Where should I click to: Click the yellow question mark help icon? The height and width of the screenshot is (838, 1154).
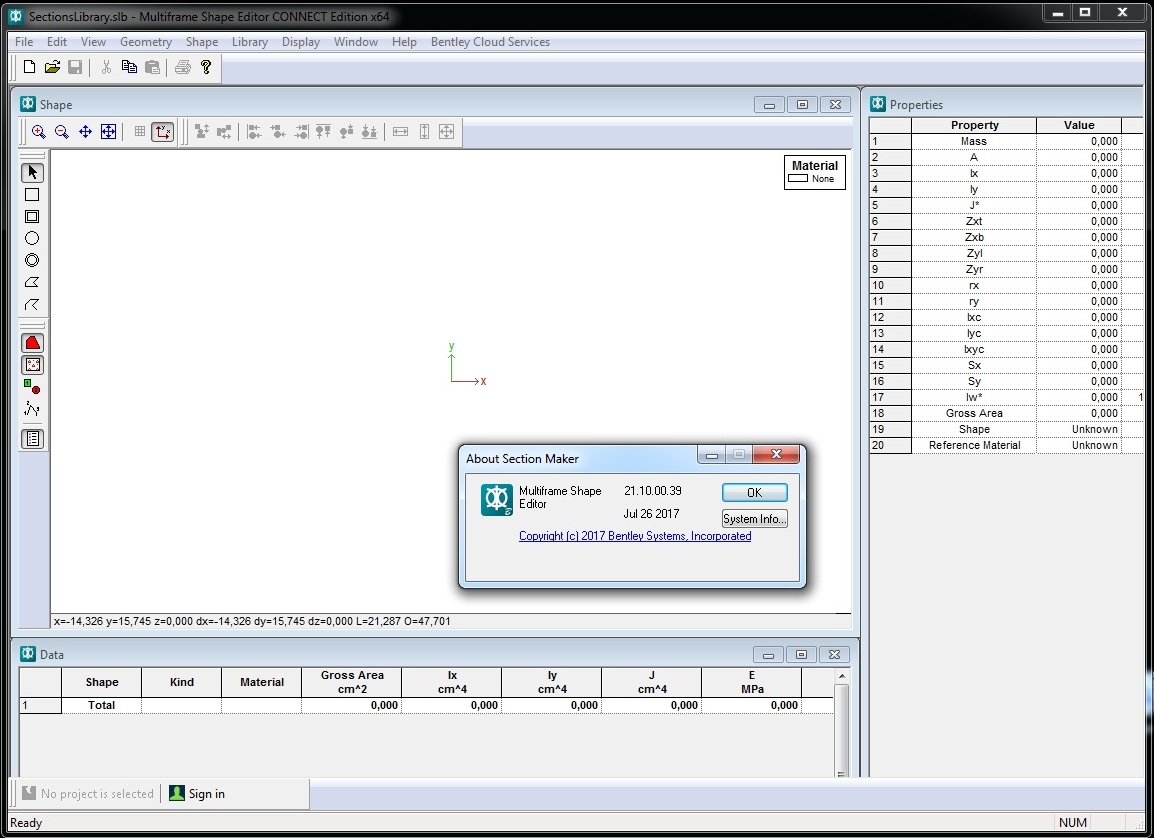206,67
